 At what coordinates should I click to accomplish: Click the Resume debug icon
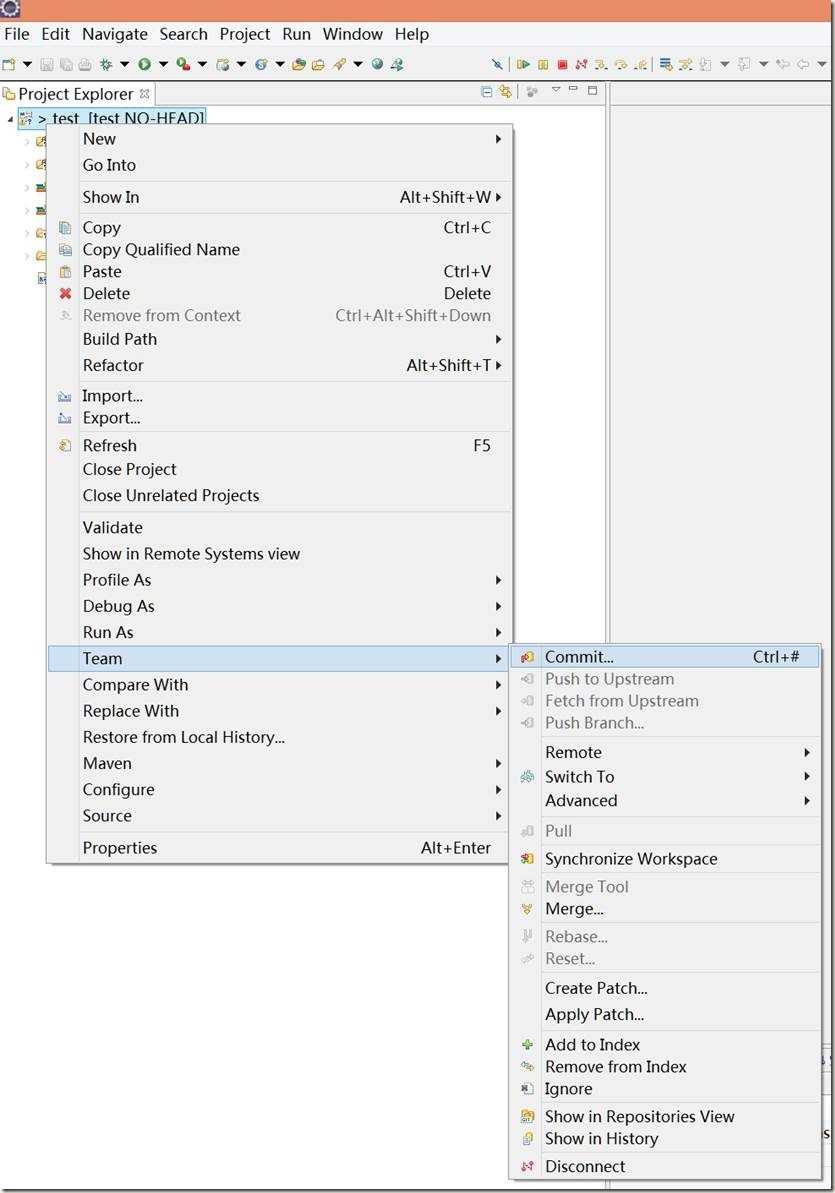coord(523,64)
